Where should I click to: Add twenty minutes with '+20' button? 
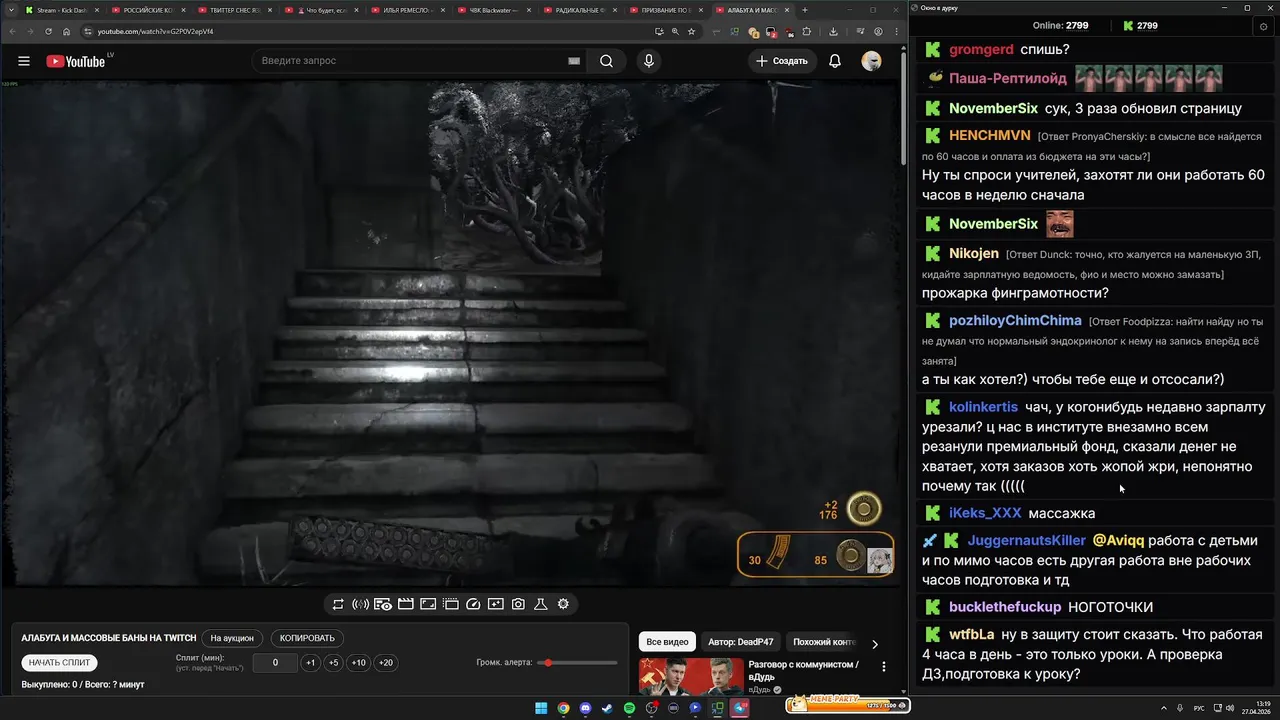(x=385, y=663)
